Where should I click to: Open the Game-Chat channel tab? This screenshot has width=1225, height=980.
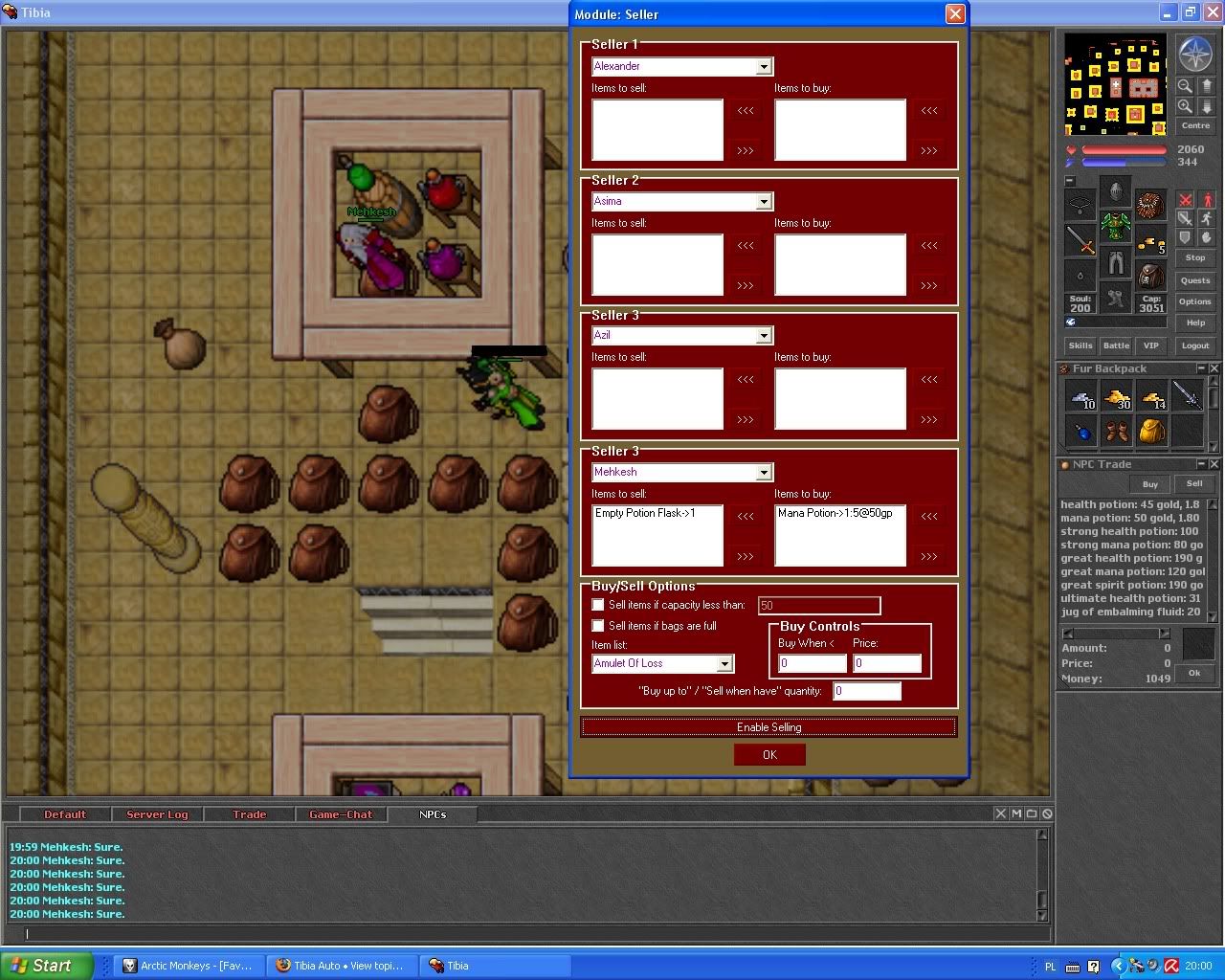[341, 814]
